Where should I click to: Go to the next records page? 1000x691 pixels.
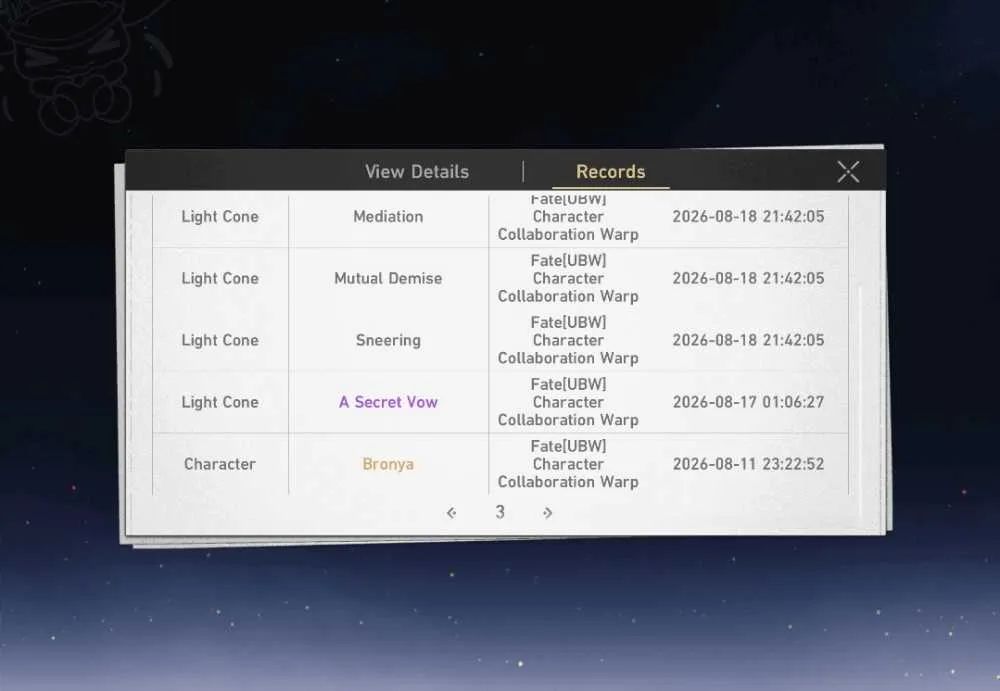[547, 512]
